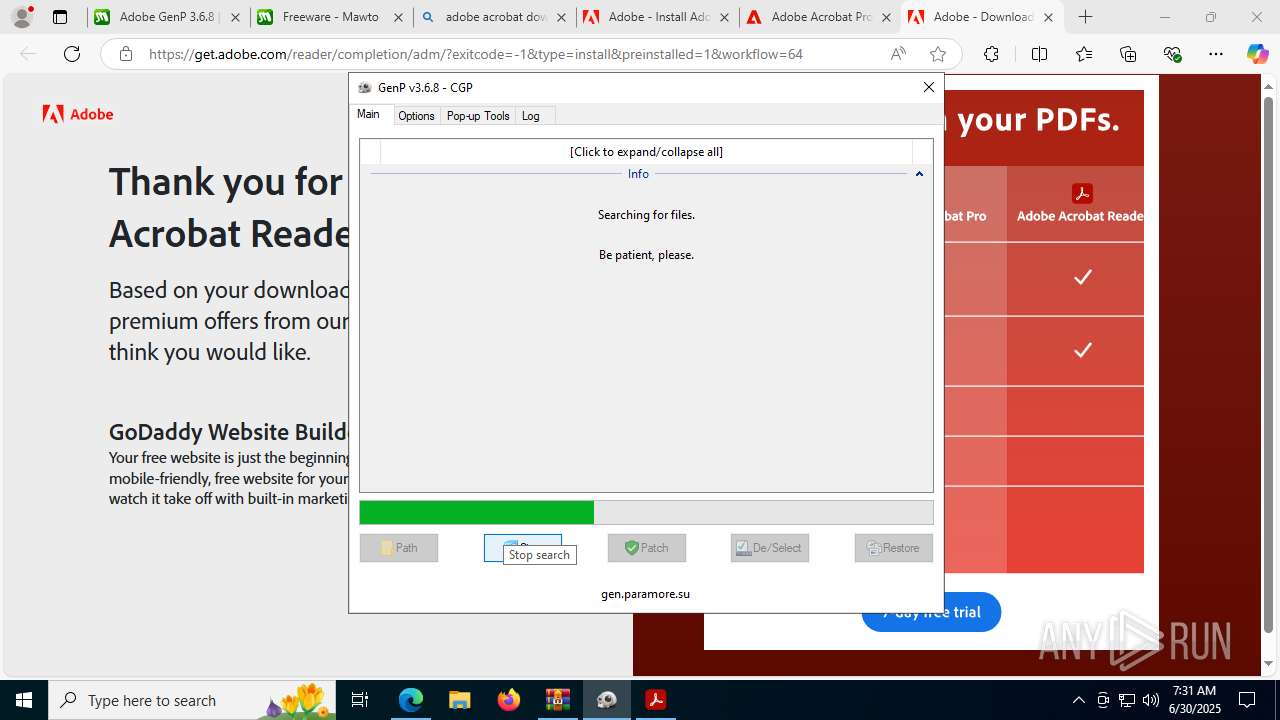The image size is (1280, 720).
Task: Close the GenP v3.6.8 window
Action: pos(929,87)
